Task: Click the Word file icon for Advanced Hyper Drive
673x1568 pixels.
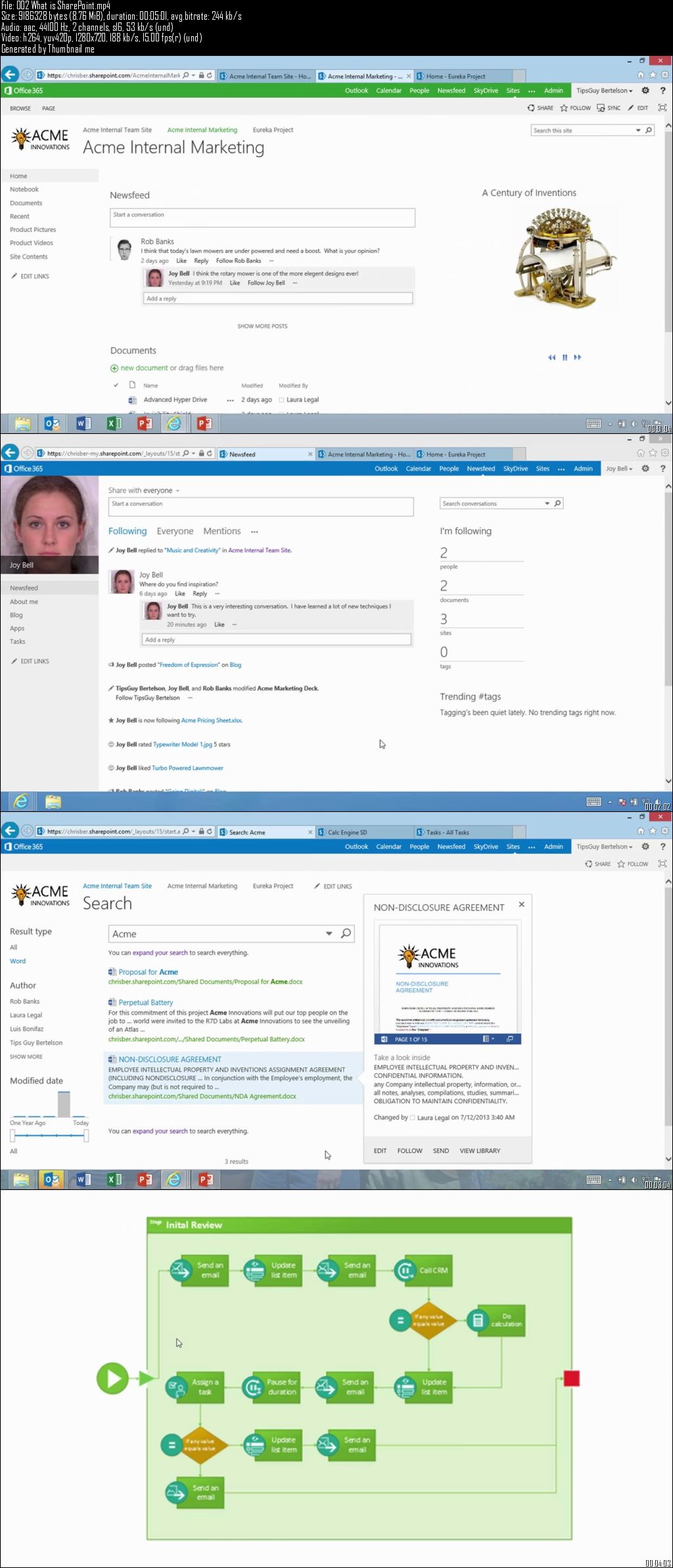Action: click(x=132, y=400)
